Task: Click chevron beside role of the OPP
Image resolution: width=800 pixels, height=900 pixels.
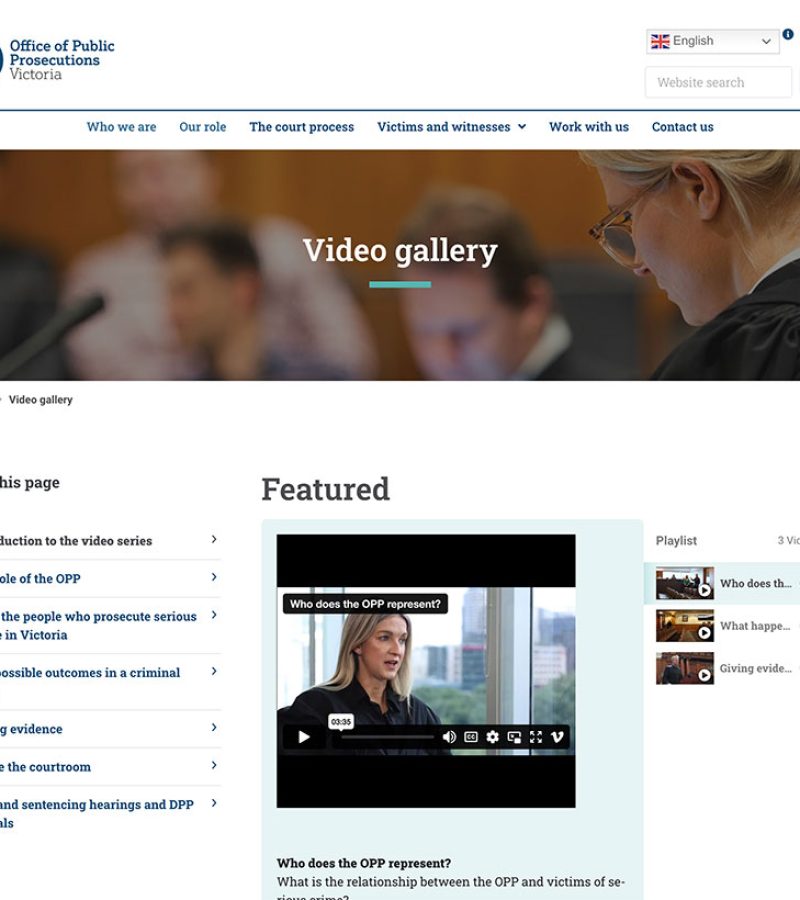Action: click(x=214, y=577)
